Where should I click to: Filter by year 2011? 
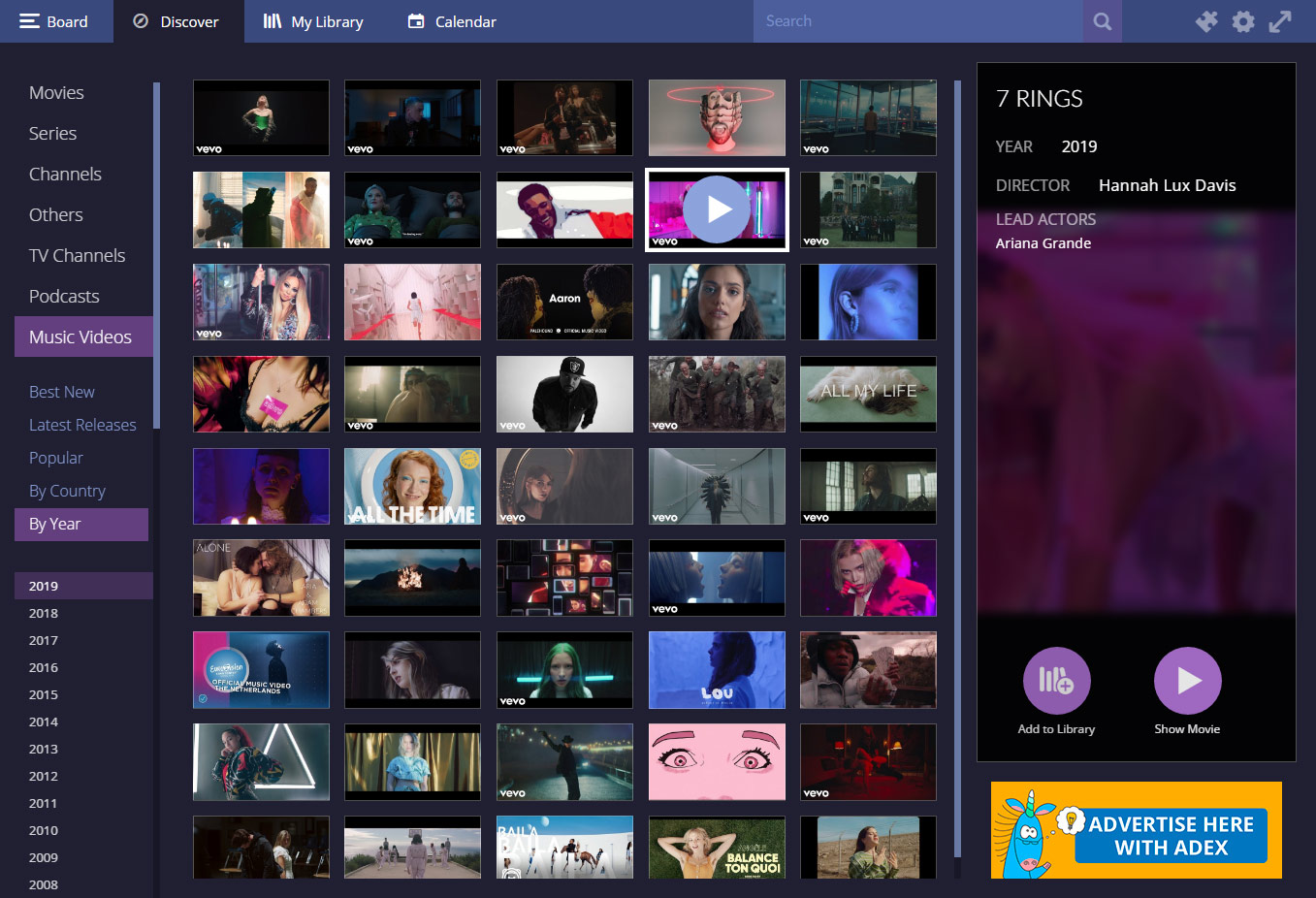83,803
